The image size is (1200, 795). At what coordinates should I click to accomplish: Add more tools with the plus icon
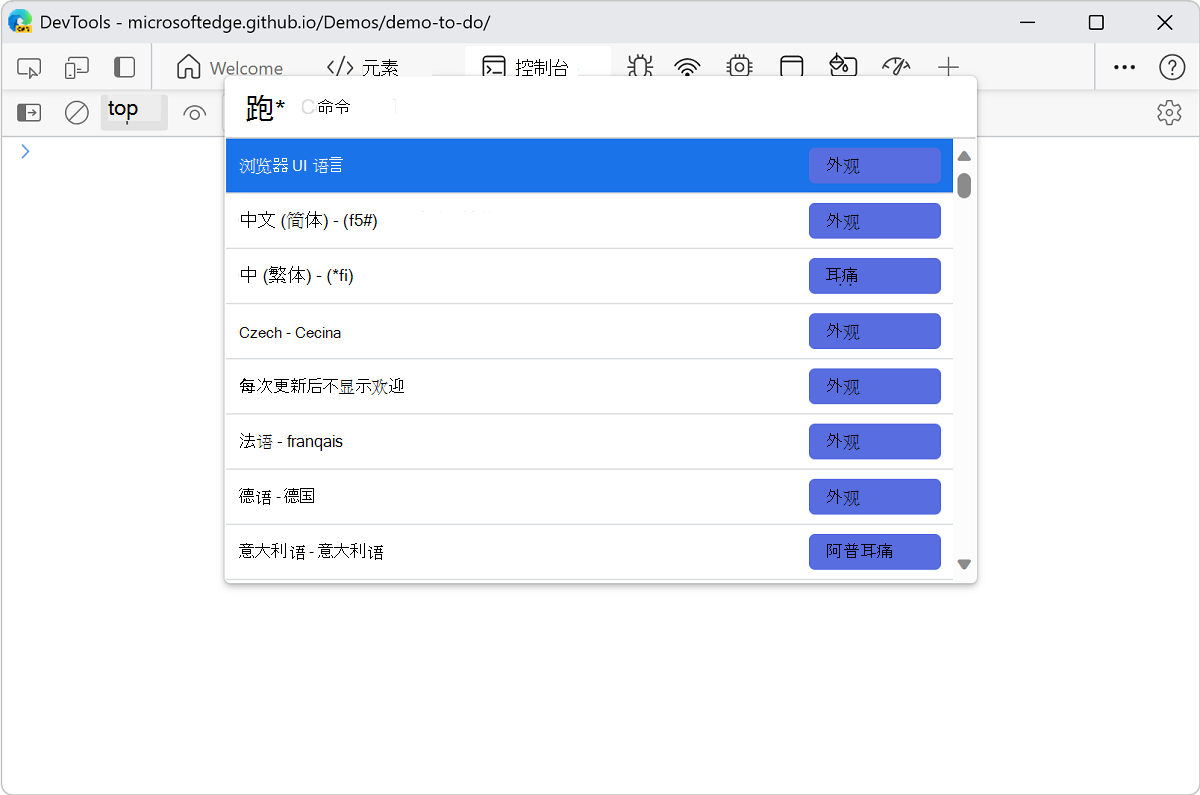tap(947, 67)
